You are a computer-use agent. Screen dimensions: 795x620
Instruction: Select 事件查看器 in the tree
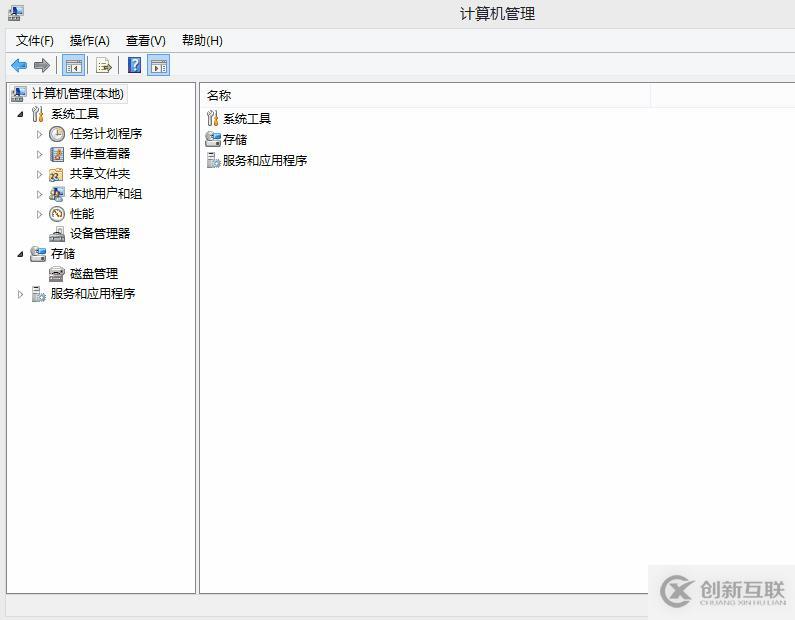pyautogui.click(x=100, y=154)
